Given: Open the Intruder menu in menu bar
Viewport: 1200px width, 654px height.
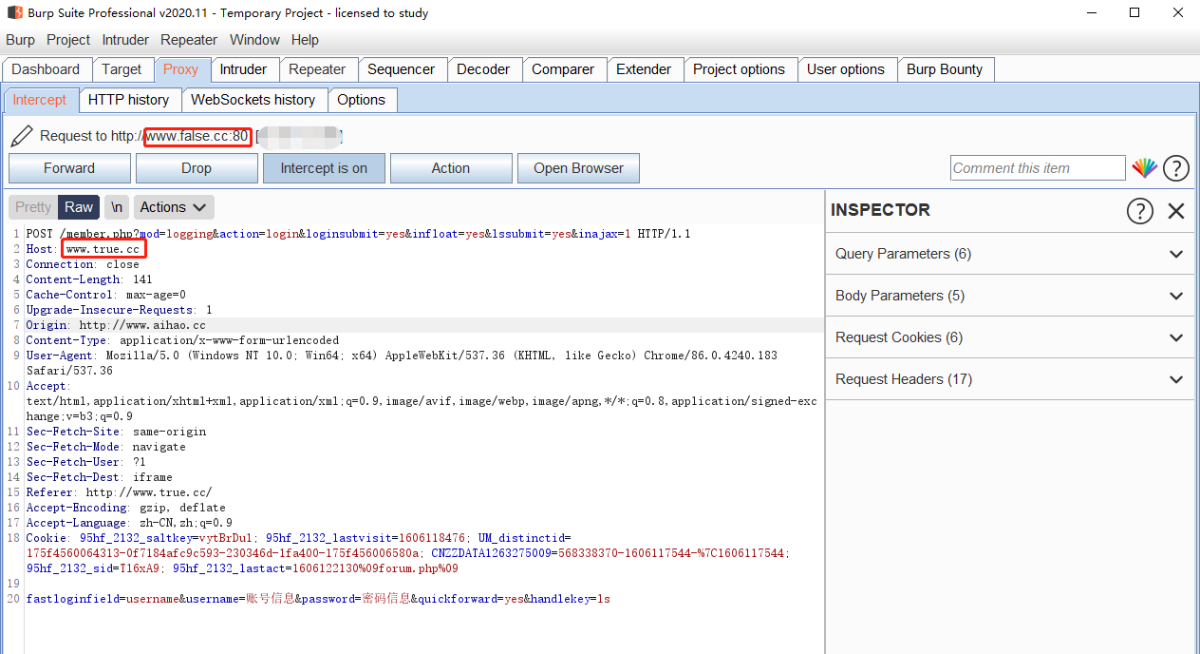Looking at the screenshot, I should pos(125,40).
